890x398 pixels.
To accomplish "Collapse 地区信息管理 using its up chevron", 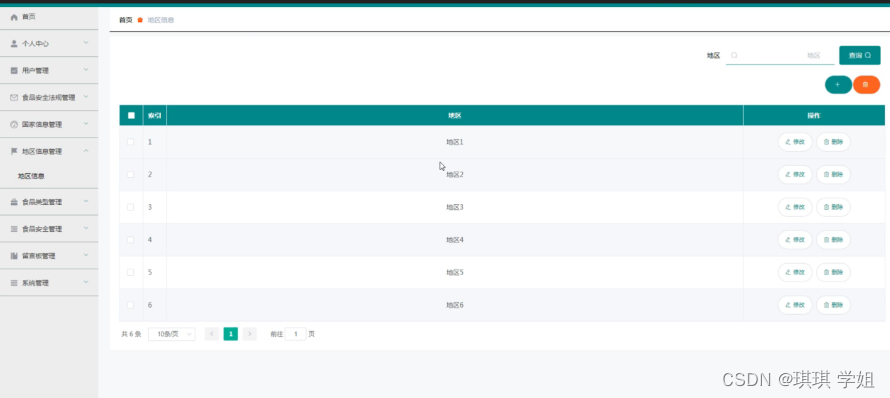I will pos(86,150).
